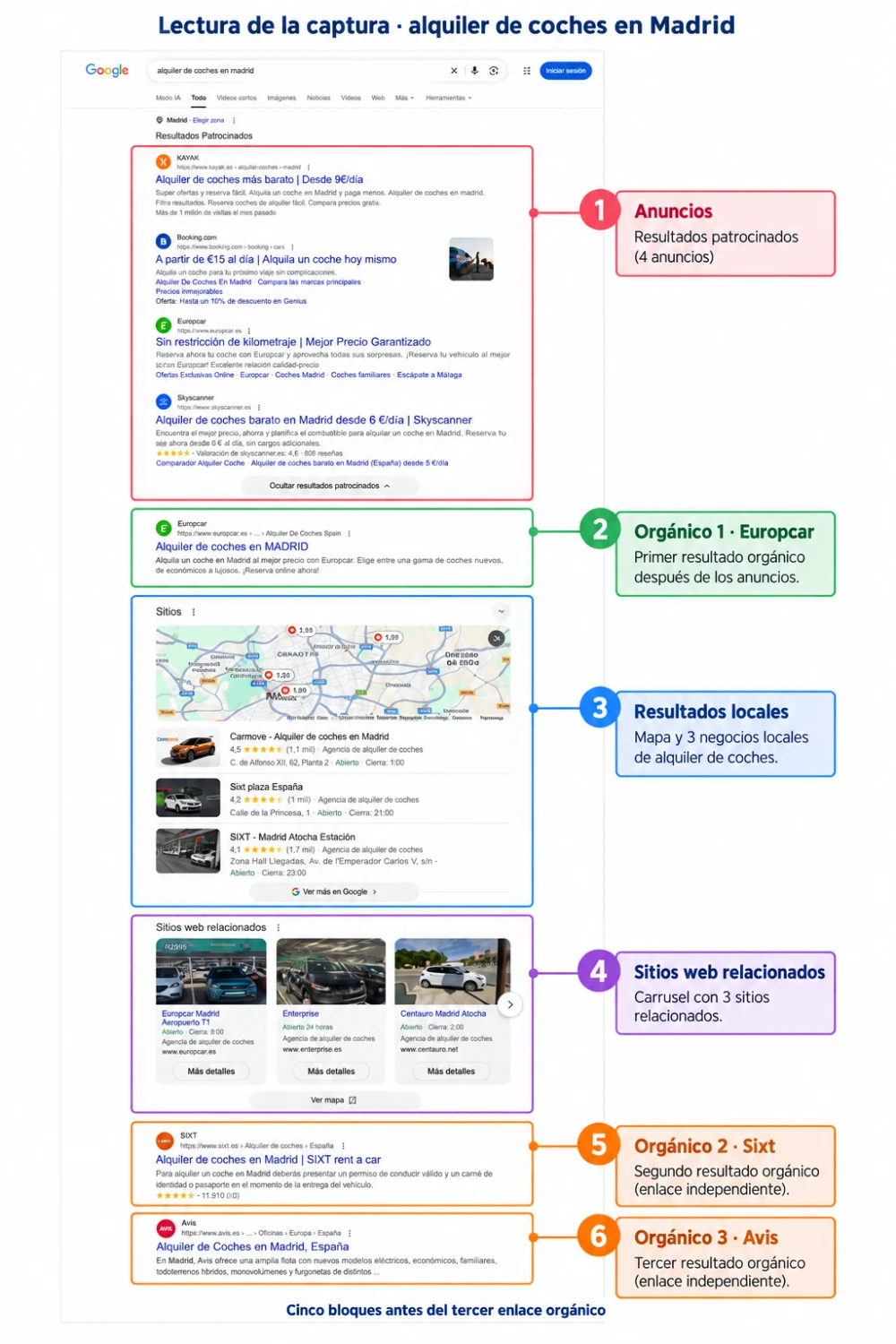
Task: Open 'A partir de €15 al día' Booking link
Action: pyautogui.click(x=276, y=259)
